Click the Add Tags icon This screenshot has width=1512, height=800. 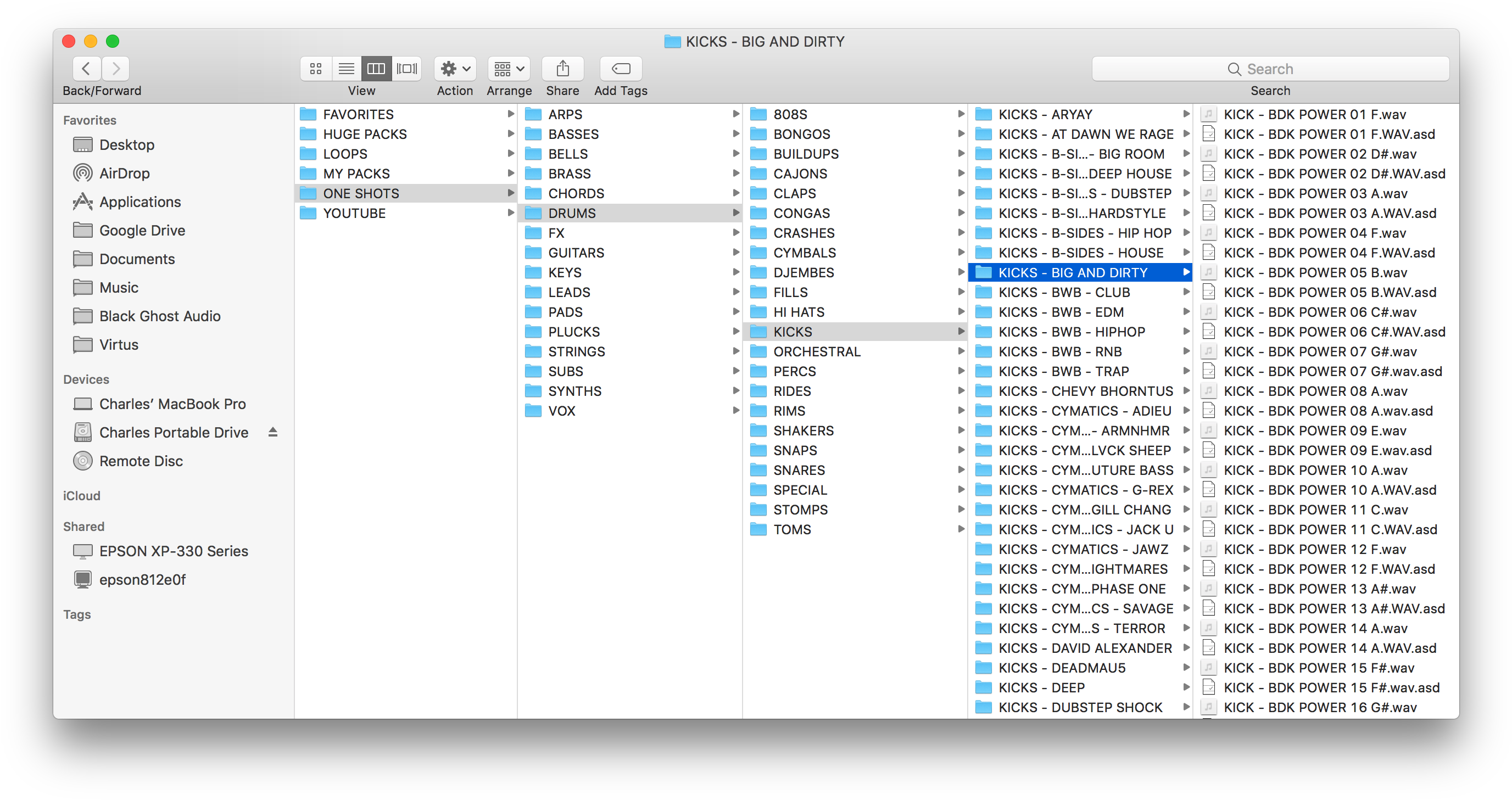coord(621,69)
